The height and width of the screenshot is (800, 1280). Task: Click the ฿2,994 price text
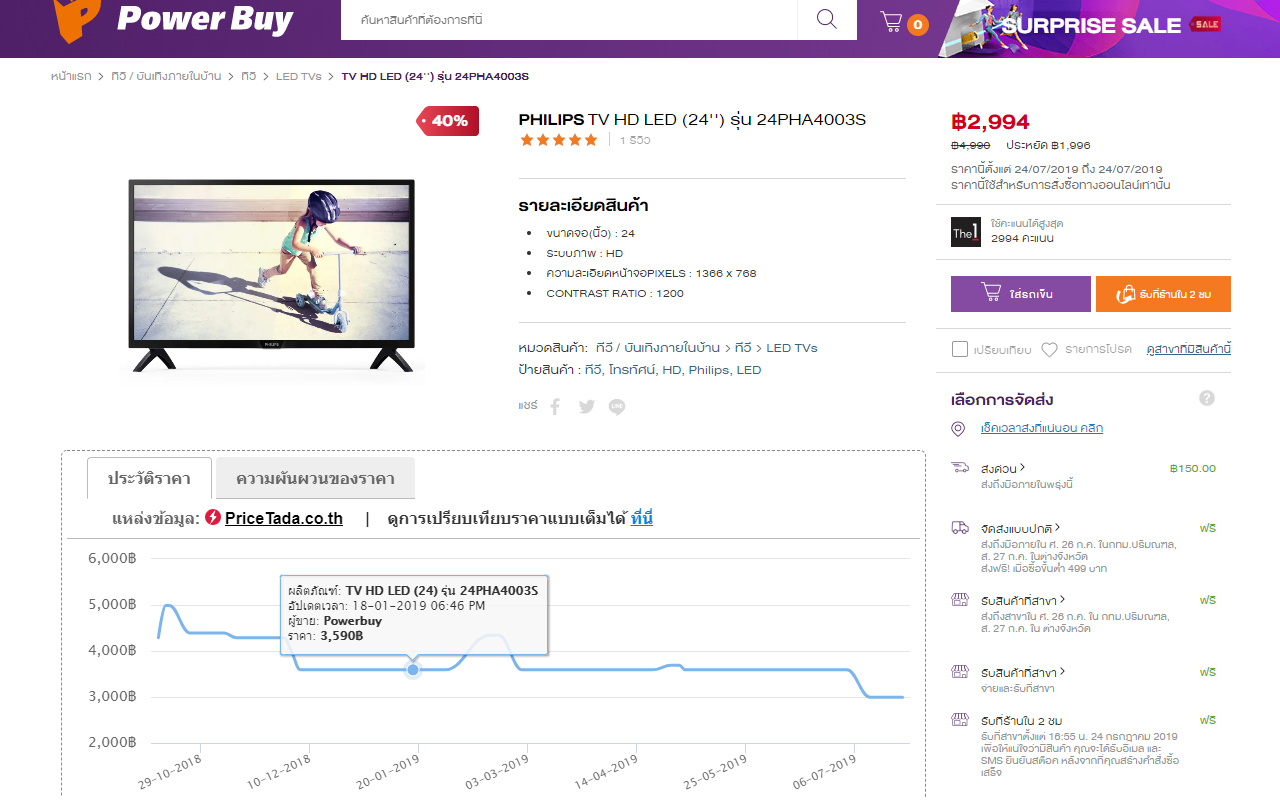tap(990, 122)
